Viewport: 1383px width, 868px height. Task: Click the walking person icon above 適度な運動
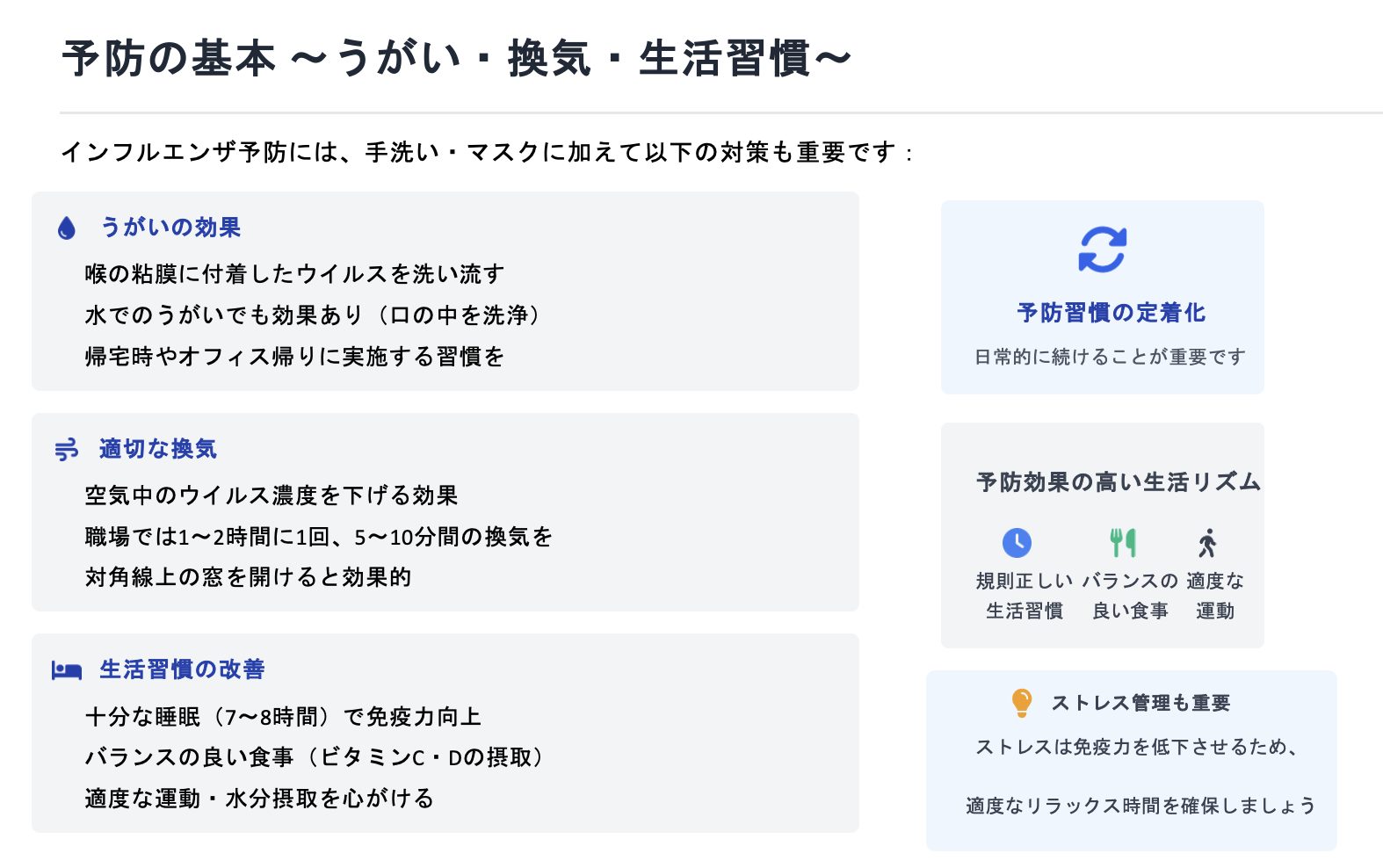1208,543
